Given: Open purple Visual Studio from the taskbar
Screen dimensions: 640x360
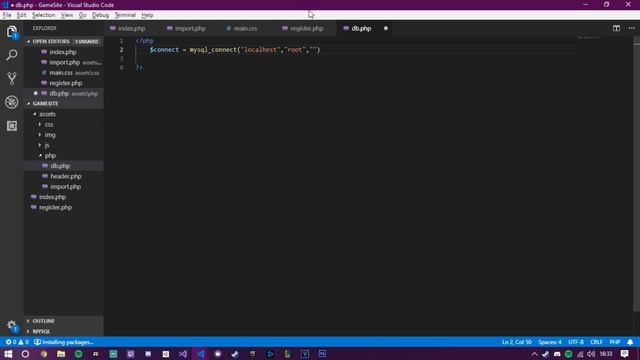Looking at the screenshot, I should click(x=183, y=354).
